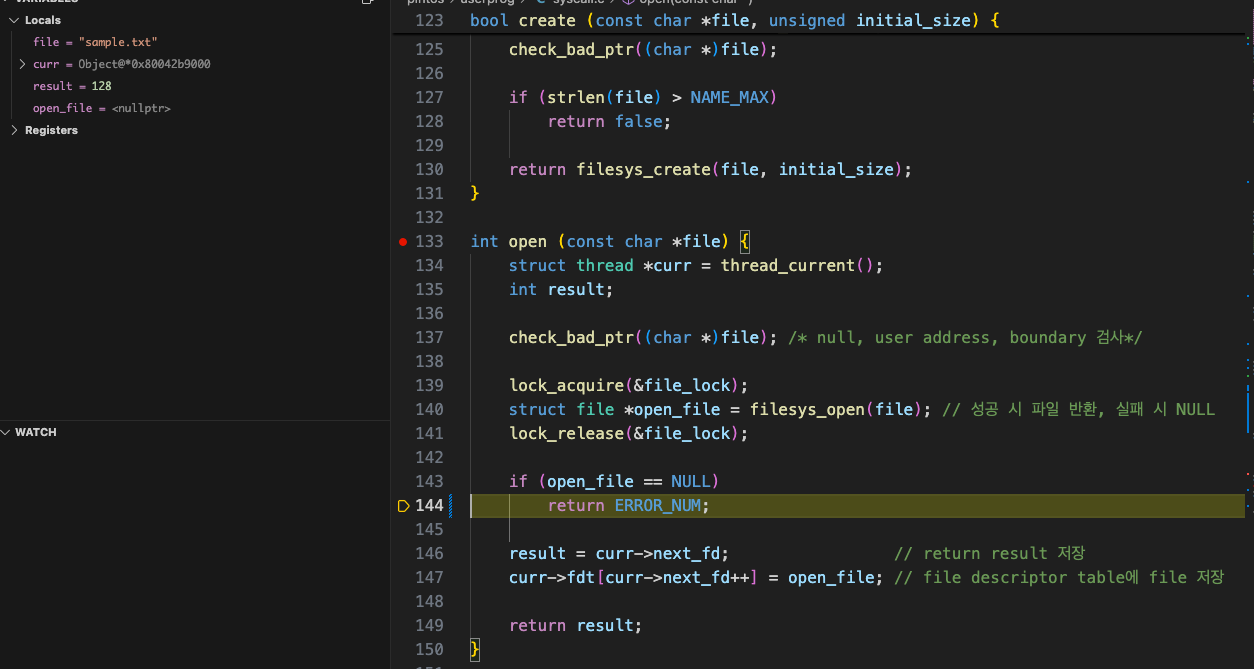The height and width of the screenshot is (669, 1254).
Task: Click the '// return result 저장' comment
Action: [989, 553]
